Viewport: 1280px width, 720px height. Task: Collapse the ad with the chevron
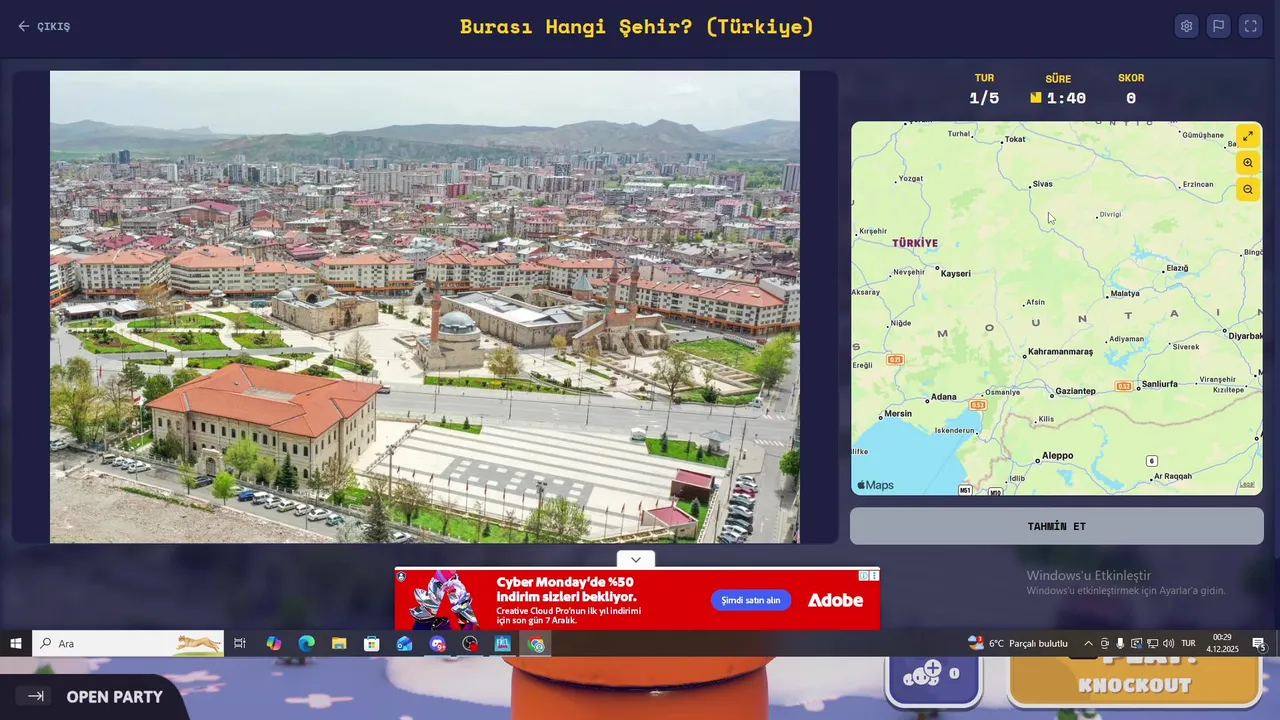click(635, 559)
